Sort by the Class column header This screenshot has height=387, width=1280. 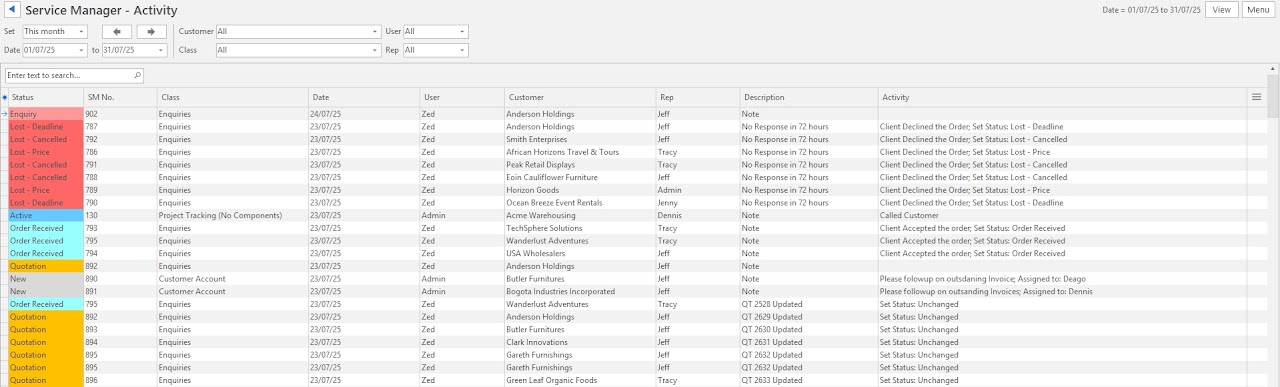[x=233, y=97]
